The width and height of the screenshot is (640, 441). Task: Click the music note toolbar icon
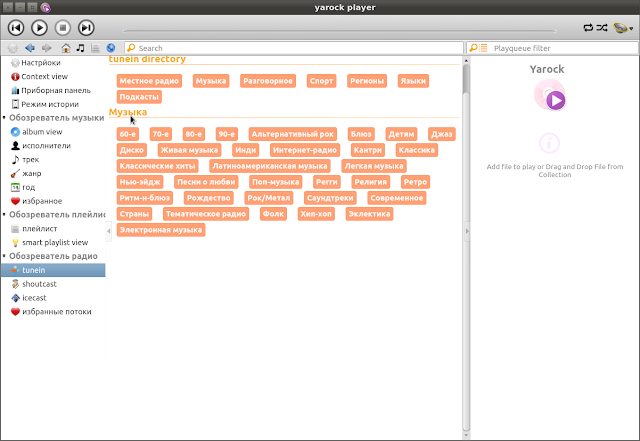tap(80, 48)
